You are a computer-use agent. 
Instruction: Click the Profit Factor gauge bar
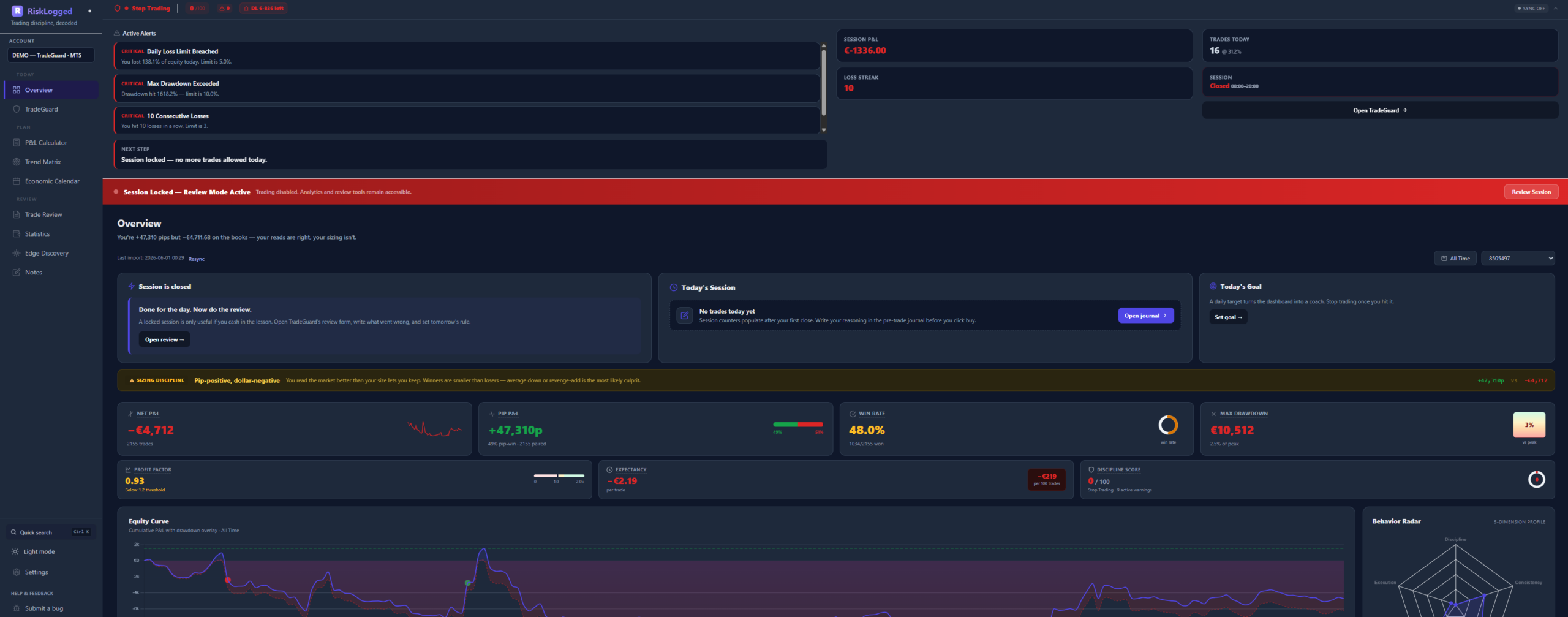click(559, 475)
